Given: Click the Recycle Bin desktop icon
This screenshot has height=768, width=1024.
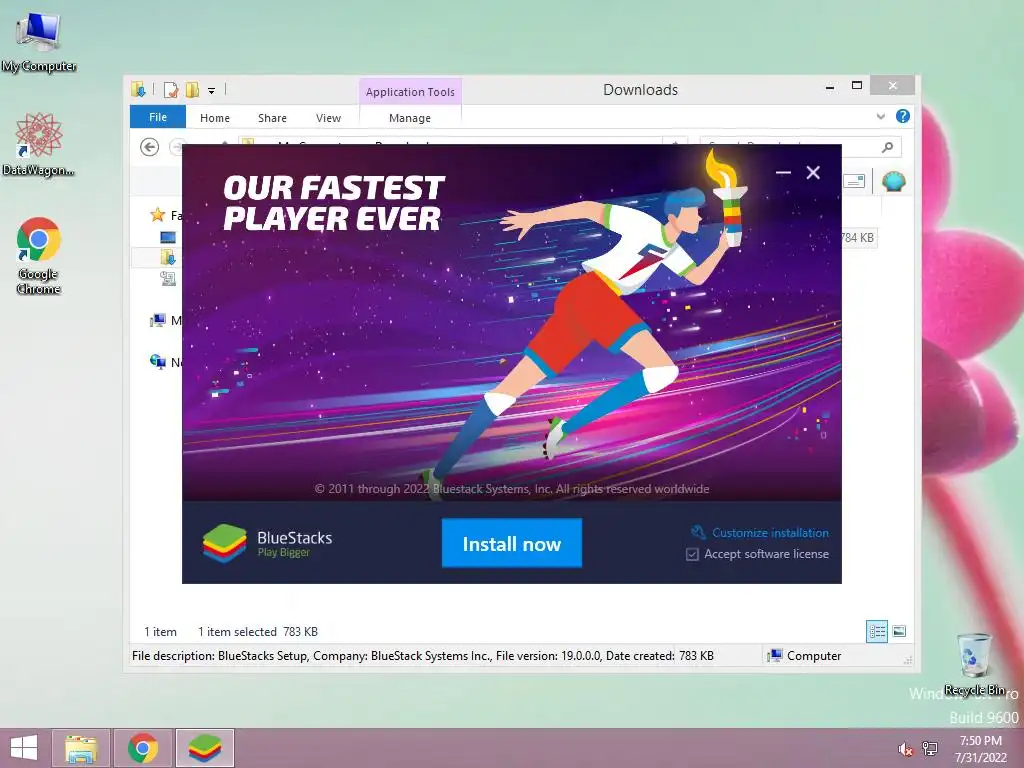Looking at the screenshot, I should [x=974, y=664].
